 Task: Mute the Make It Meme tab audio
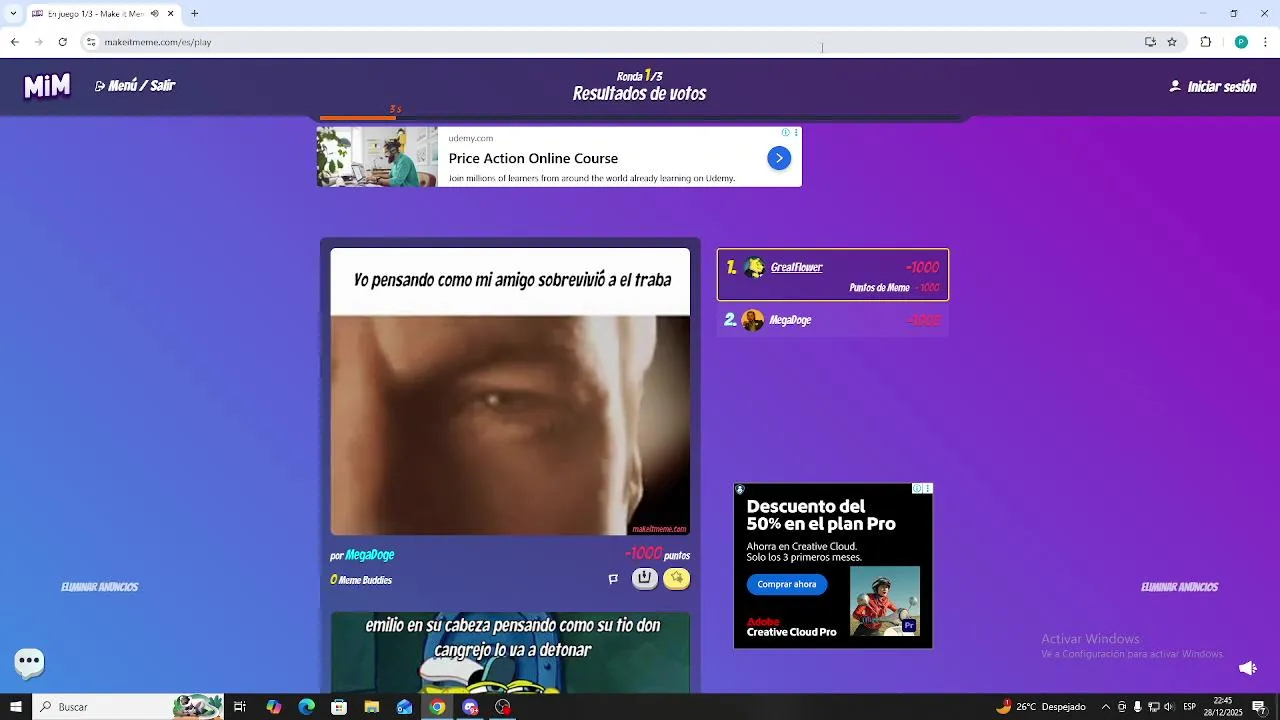click(x=154, y=14)
